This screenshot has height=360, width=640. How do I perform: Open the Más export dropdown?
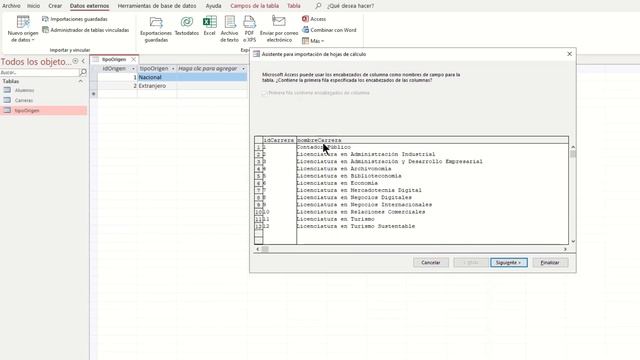(313, 41)
